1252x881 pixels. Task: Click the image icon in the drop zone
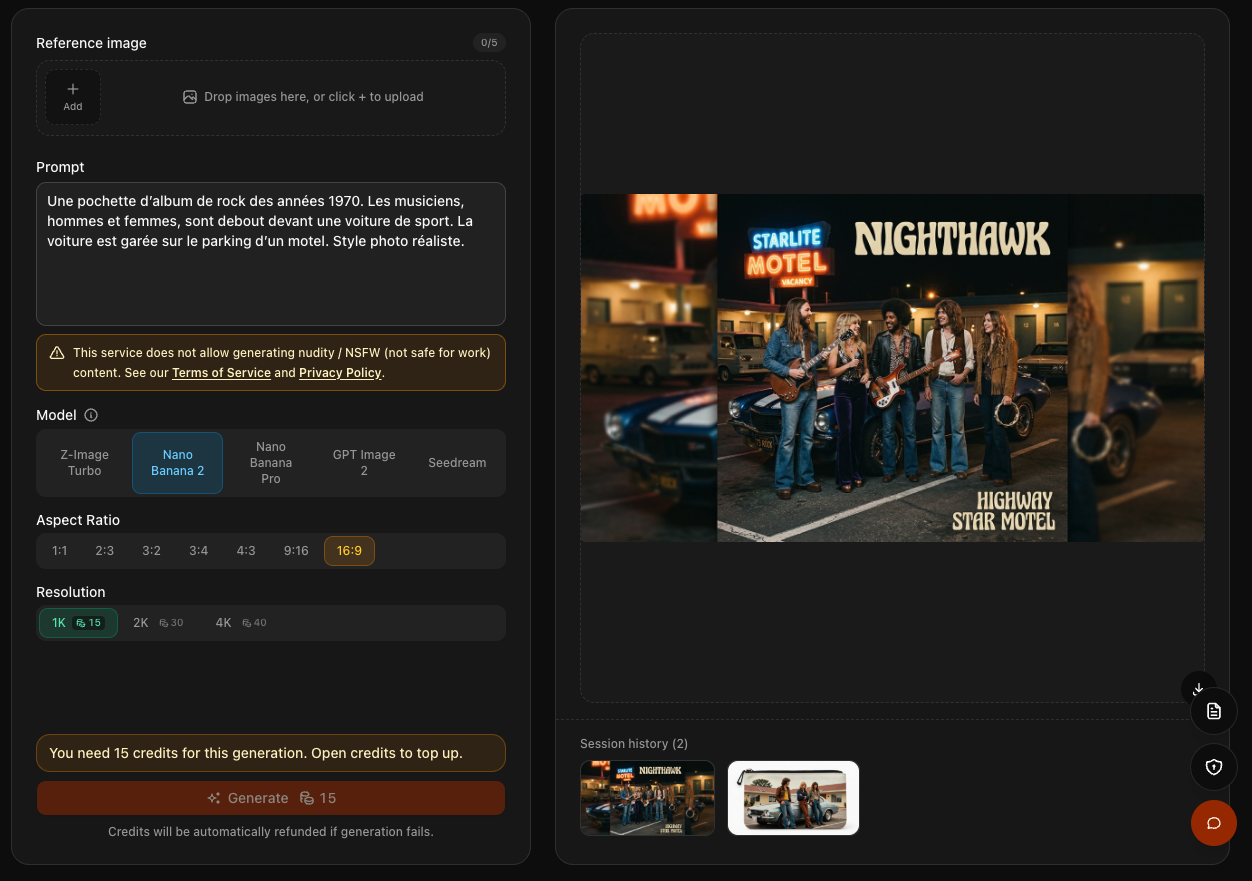[x=190, y=97]
